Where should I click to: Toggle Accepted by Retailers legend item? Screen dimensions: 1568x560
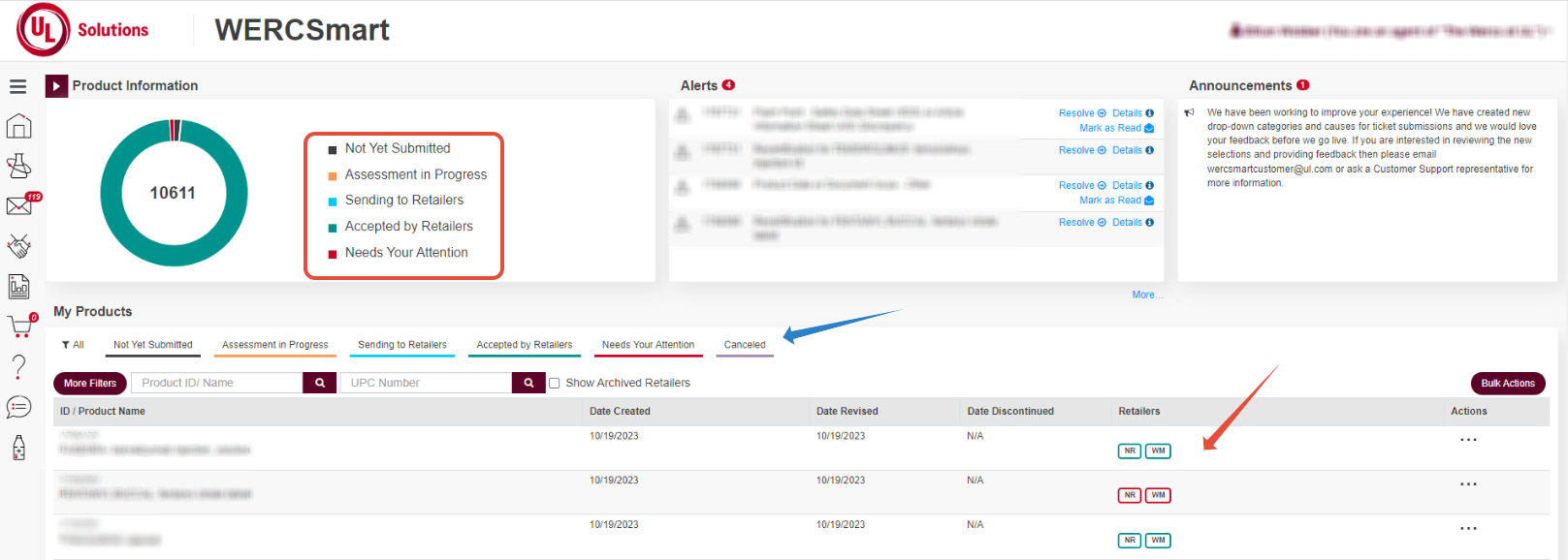click(x=400, y=226)
